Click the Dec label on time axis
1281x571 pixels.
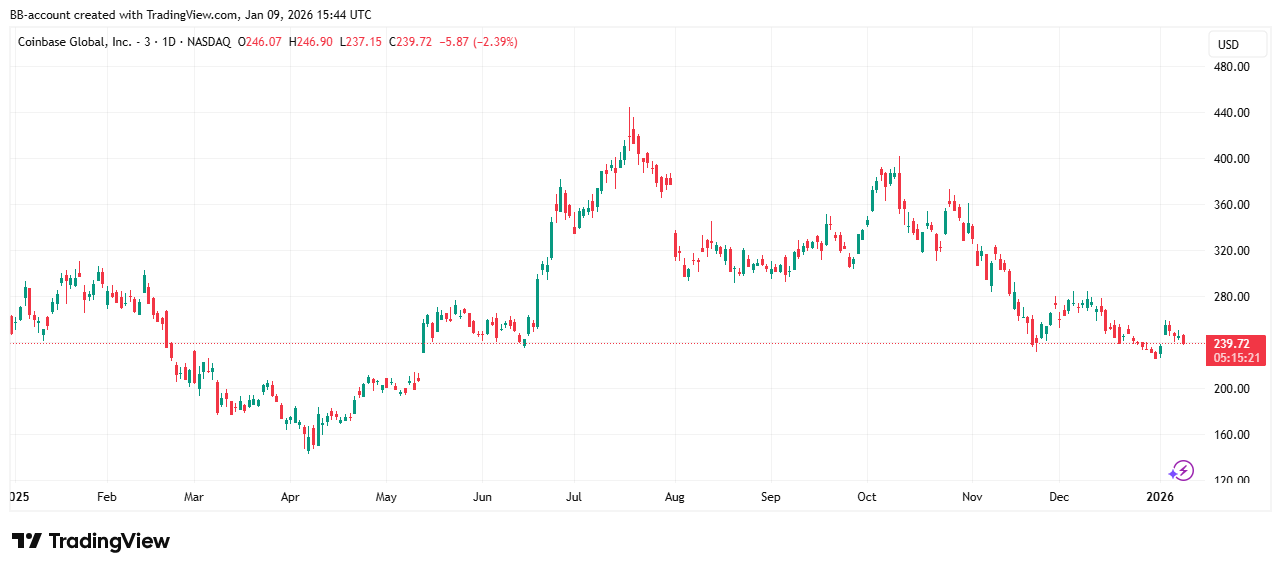(1059, 496)
